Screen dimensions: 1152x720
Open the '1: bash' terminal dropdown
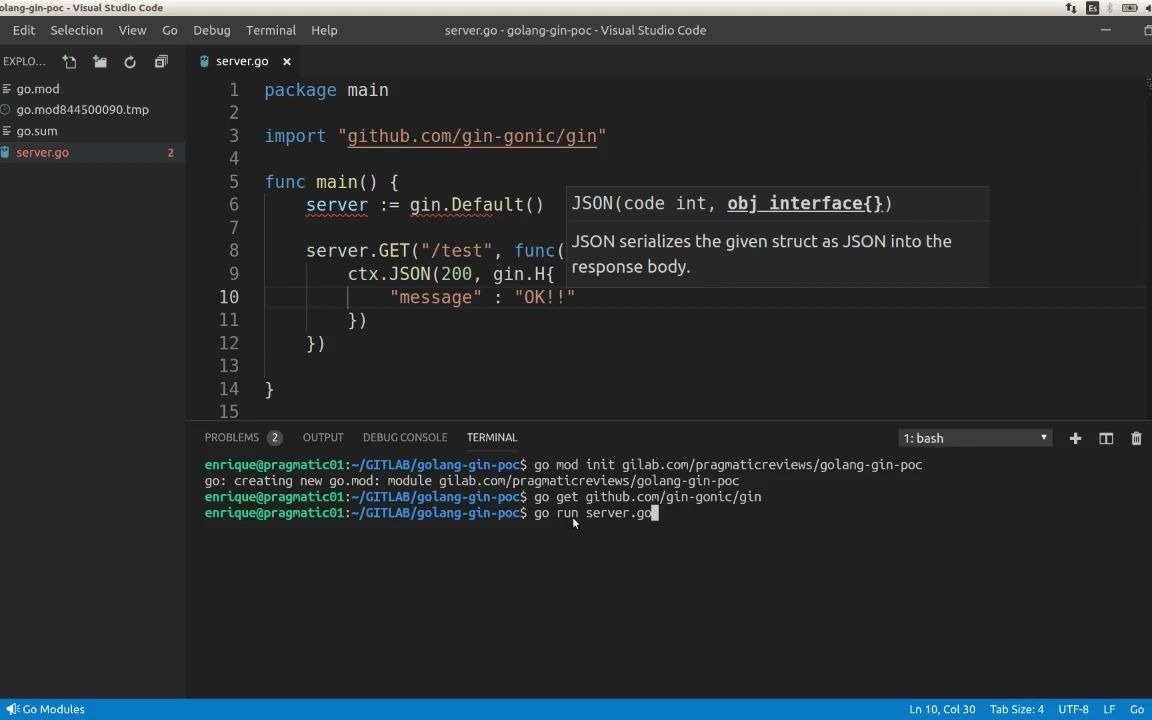coord(973,438)
